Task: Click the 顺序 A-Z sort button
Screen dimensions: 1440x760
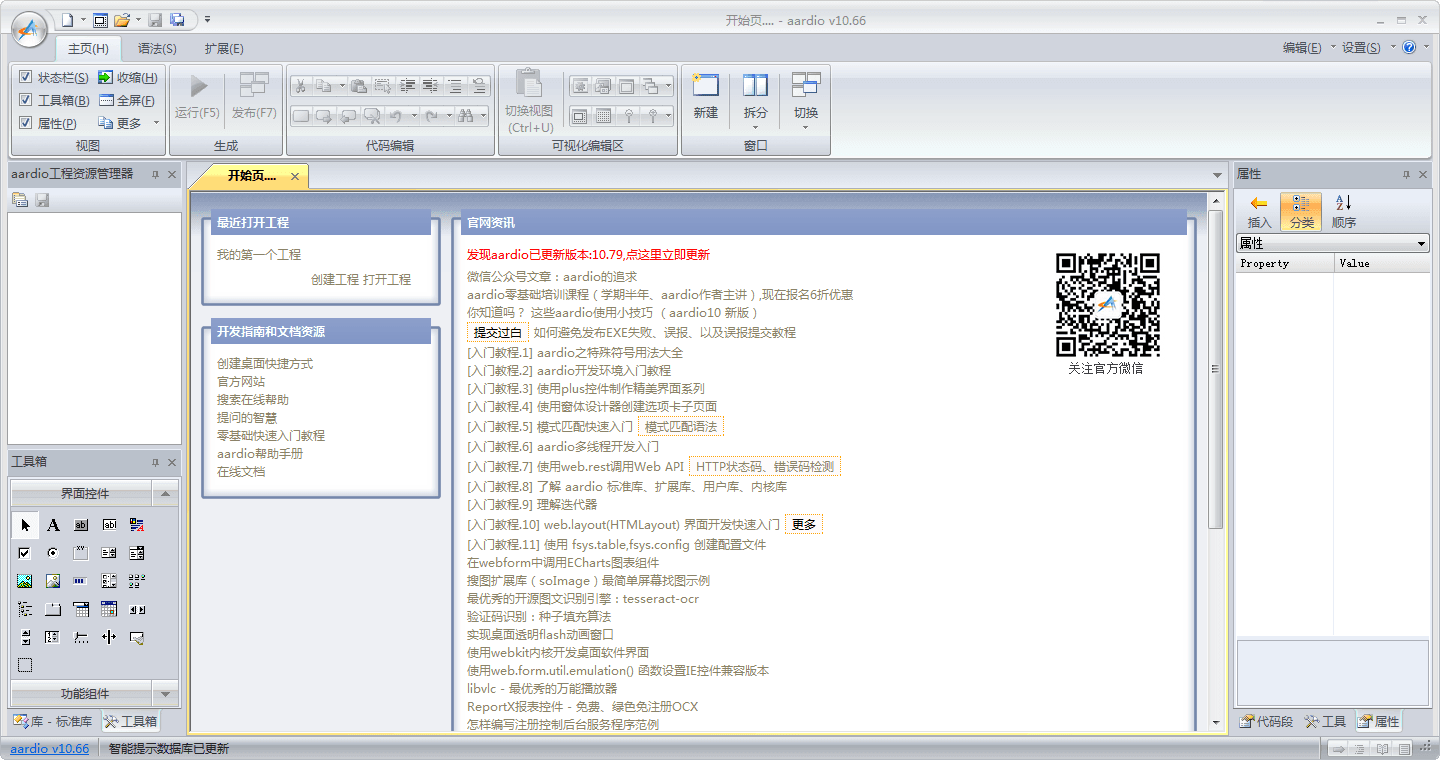Action: [x=1344, y=211]
